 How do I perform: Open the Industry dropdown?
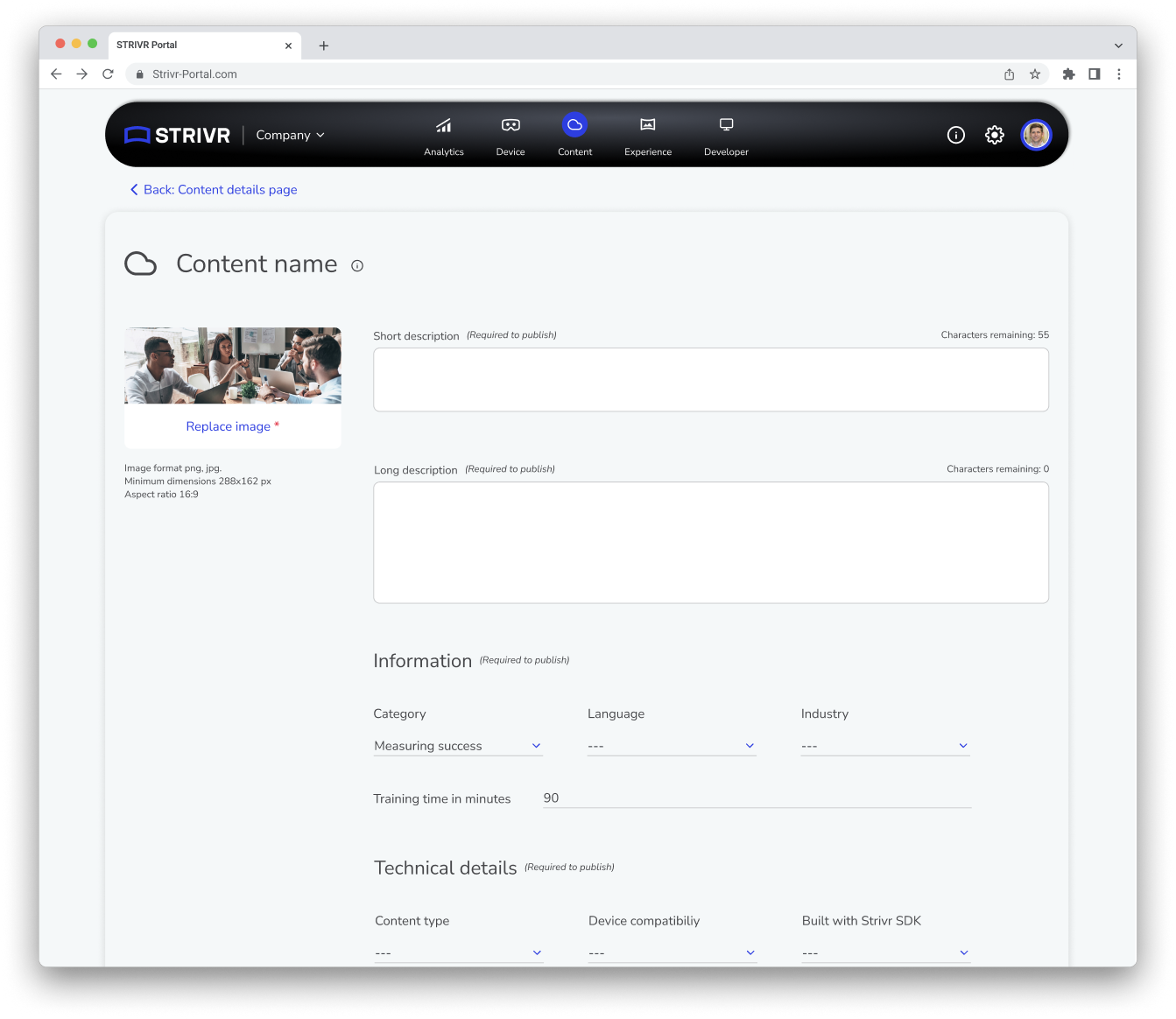pos(885,746)
